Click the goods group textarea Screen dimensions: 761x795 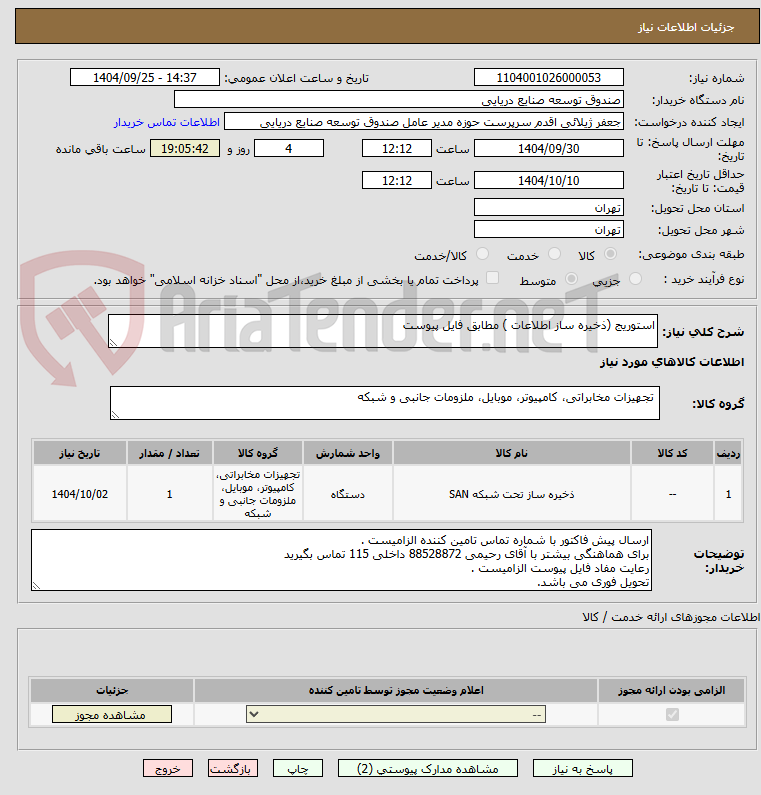point(385,403)
